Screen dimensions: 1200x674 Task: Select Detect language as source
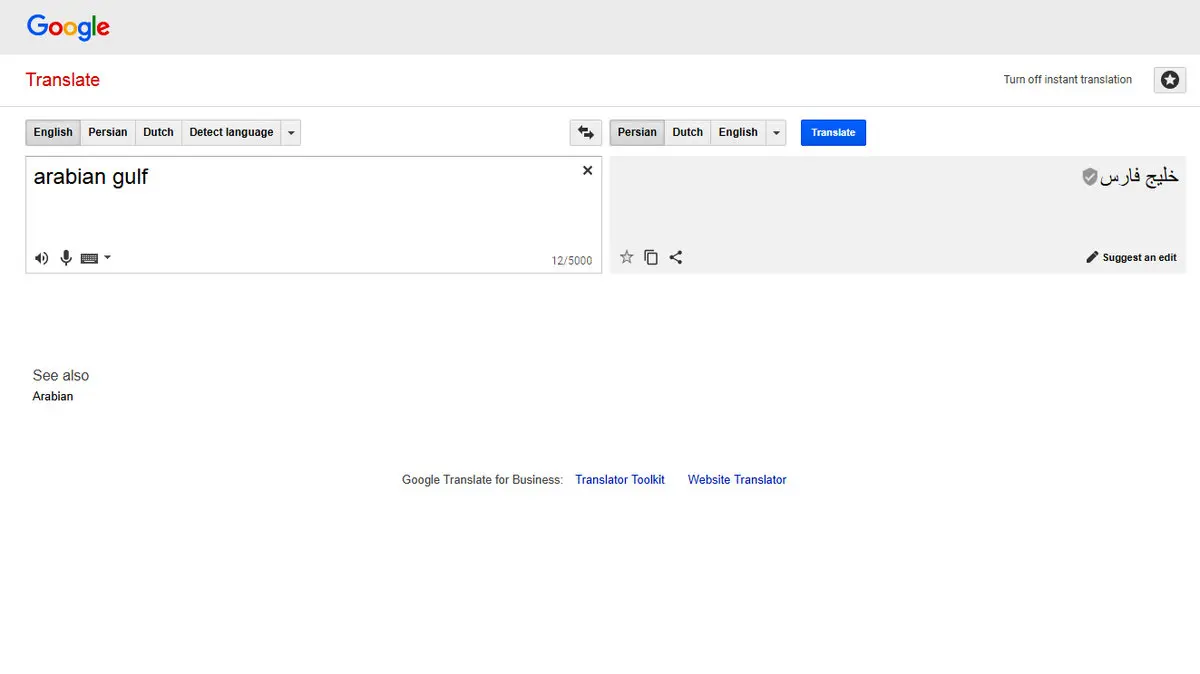(231, 132)
